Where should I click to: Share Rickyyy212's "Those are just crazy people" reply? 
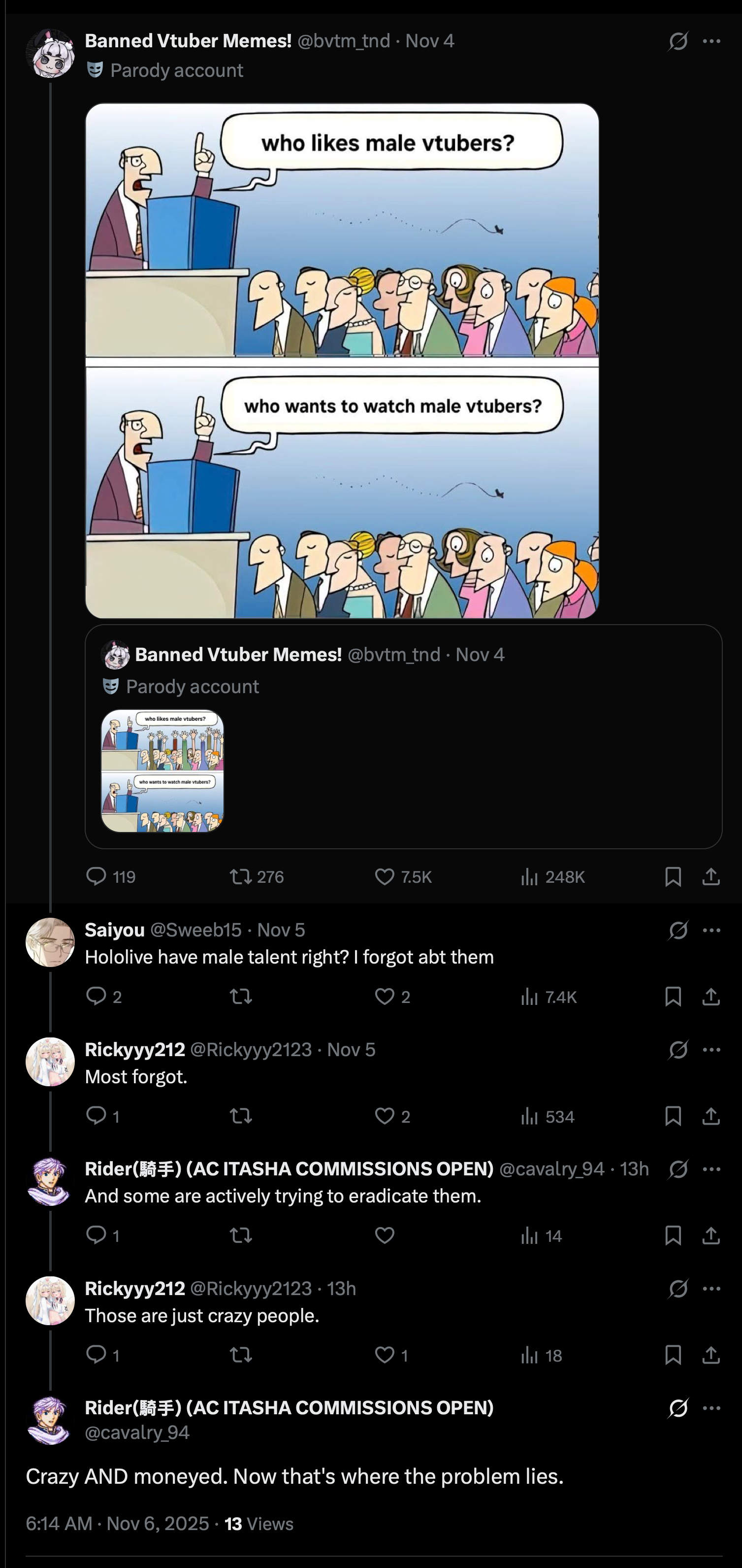pos(711,1354)
